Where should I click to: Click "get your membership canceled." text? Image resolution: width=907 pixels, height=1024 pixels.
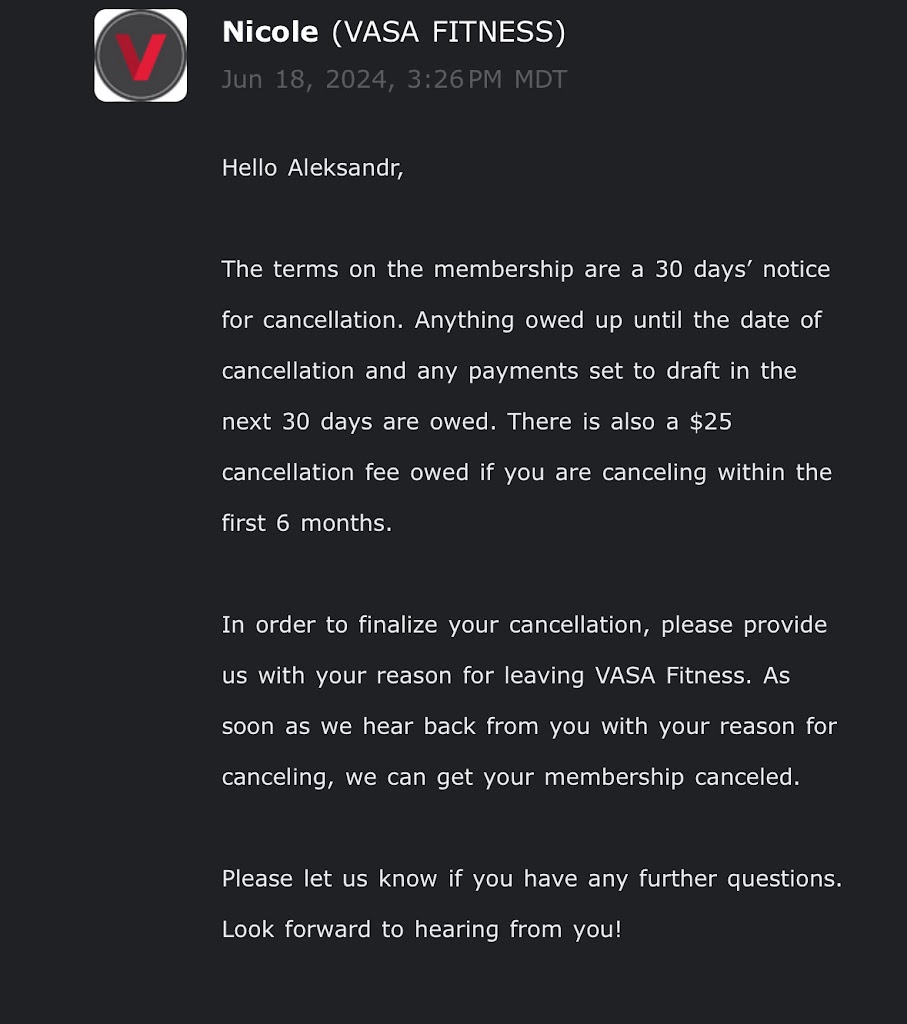[618, 777]
